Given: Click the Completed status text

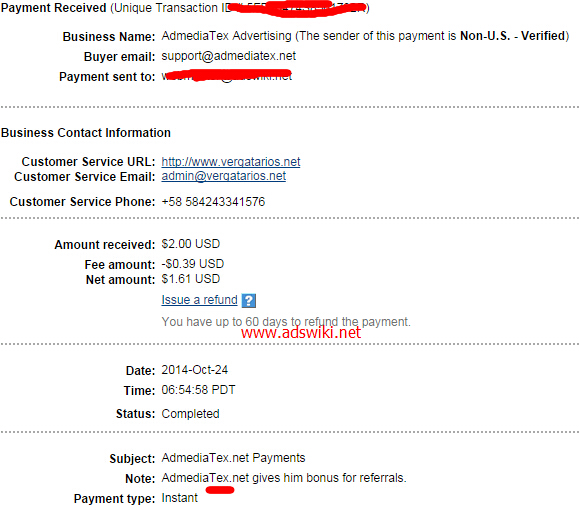Looking at the screenshot, I should [x=191, y=414].
